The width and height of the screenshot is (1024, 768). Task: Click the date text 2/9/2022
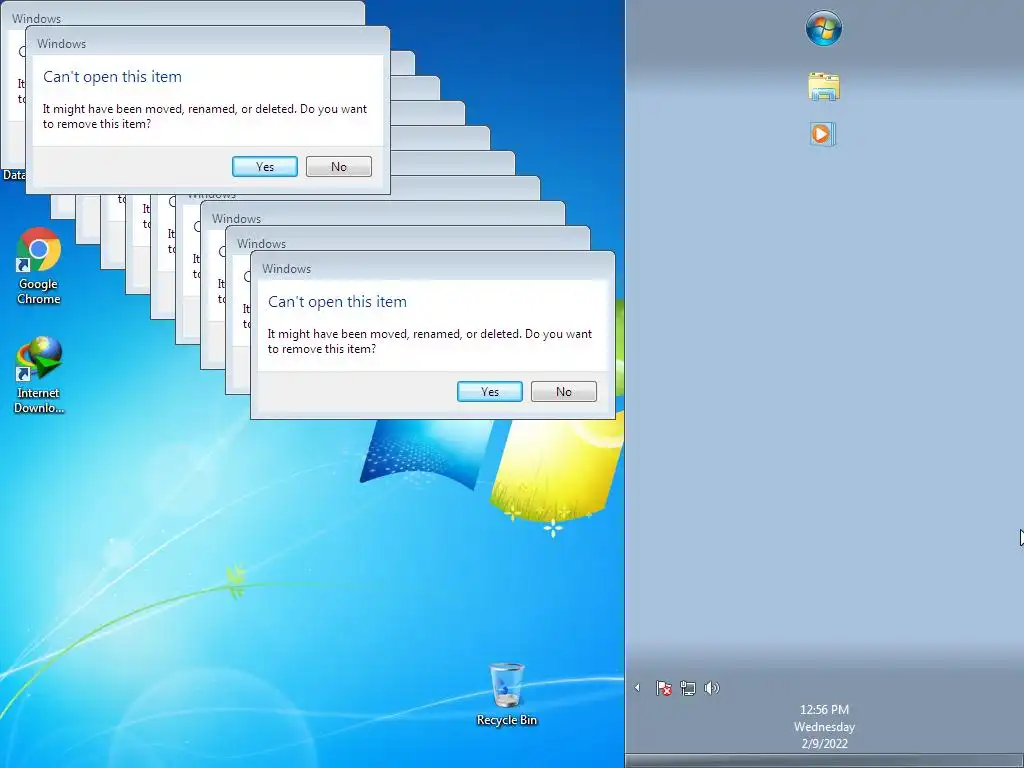click(824, 743)
